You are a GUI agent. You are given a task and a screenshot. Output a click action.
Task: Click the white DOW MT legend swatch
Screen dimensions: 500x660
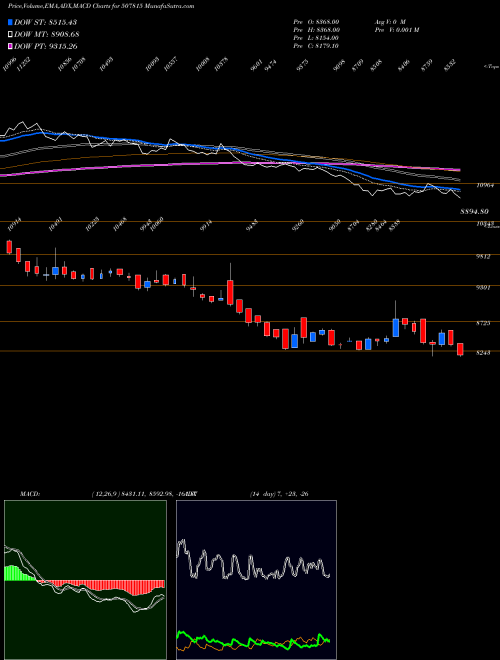tap(11, 34)
